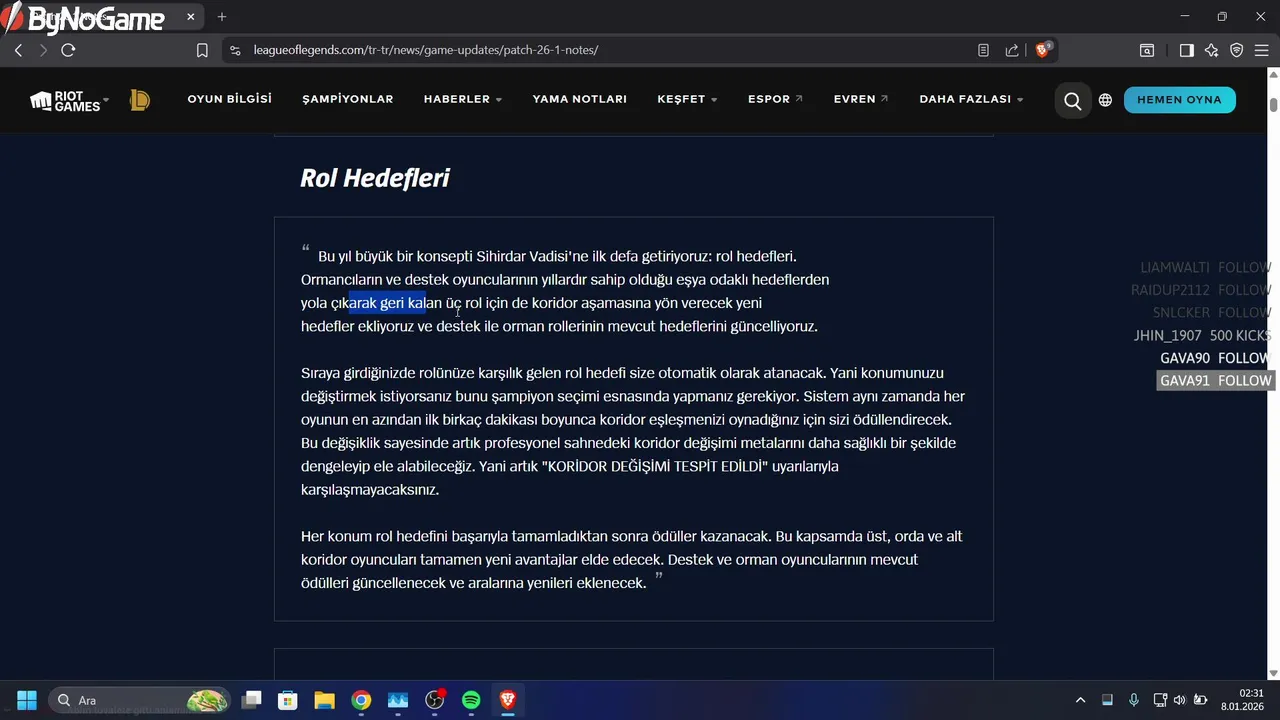Open the EVREN external link

pyautogui.click(x=861, y=100)
